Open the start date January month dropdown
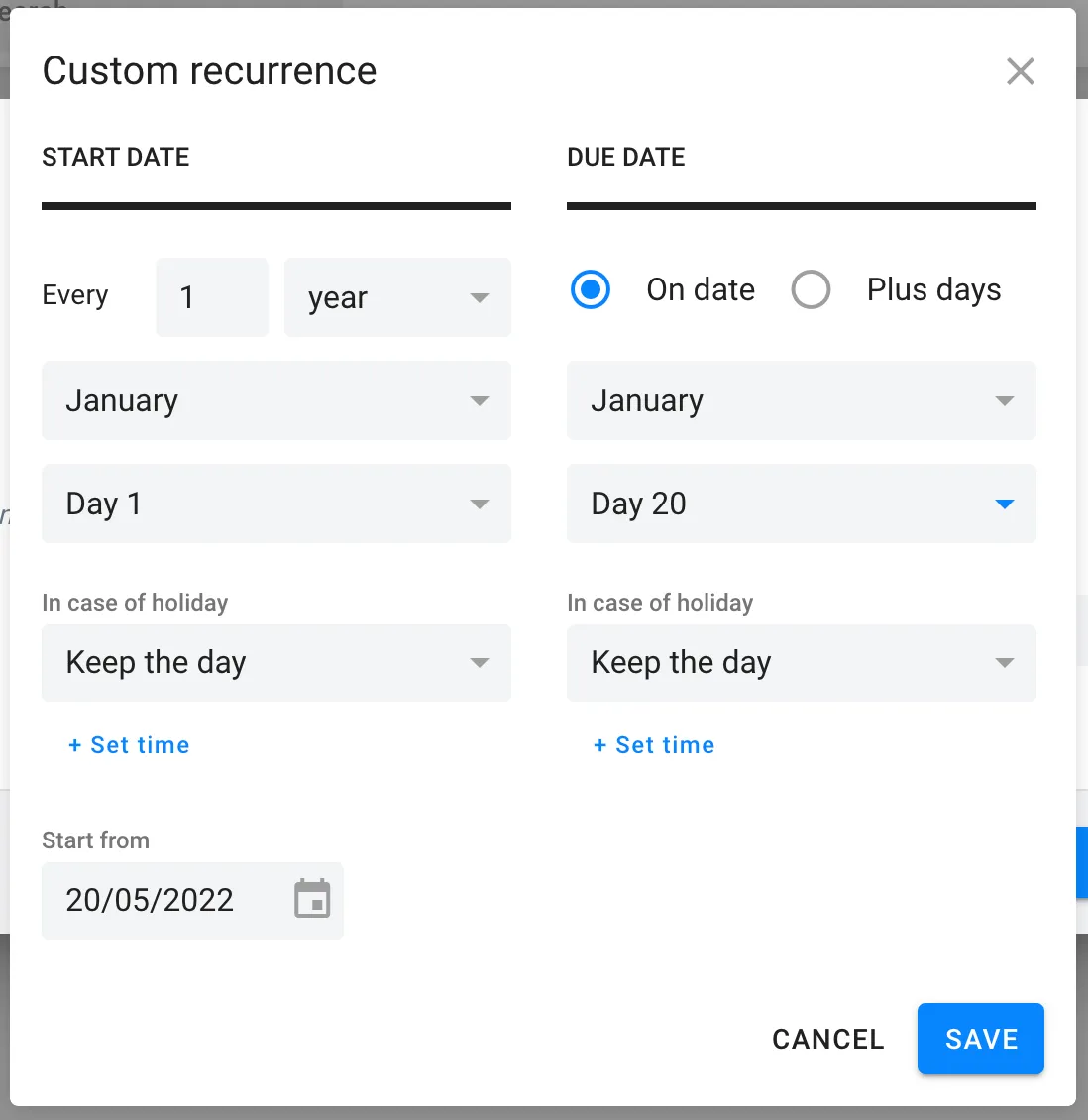1088x1120 pixels. click(x=275, y=400)
